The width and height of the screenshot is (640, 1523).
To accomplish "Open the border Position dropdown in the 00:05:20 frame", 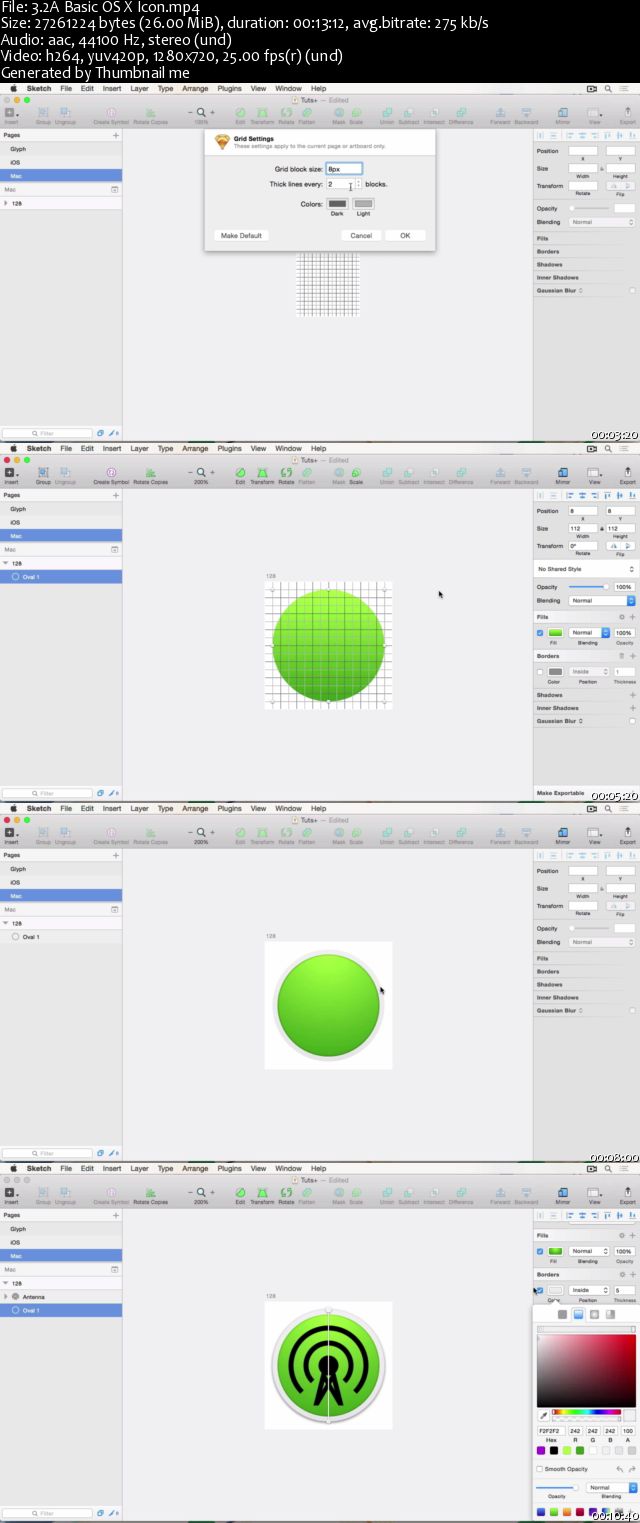I will coord(589,672).
